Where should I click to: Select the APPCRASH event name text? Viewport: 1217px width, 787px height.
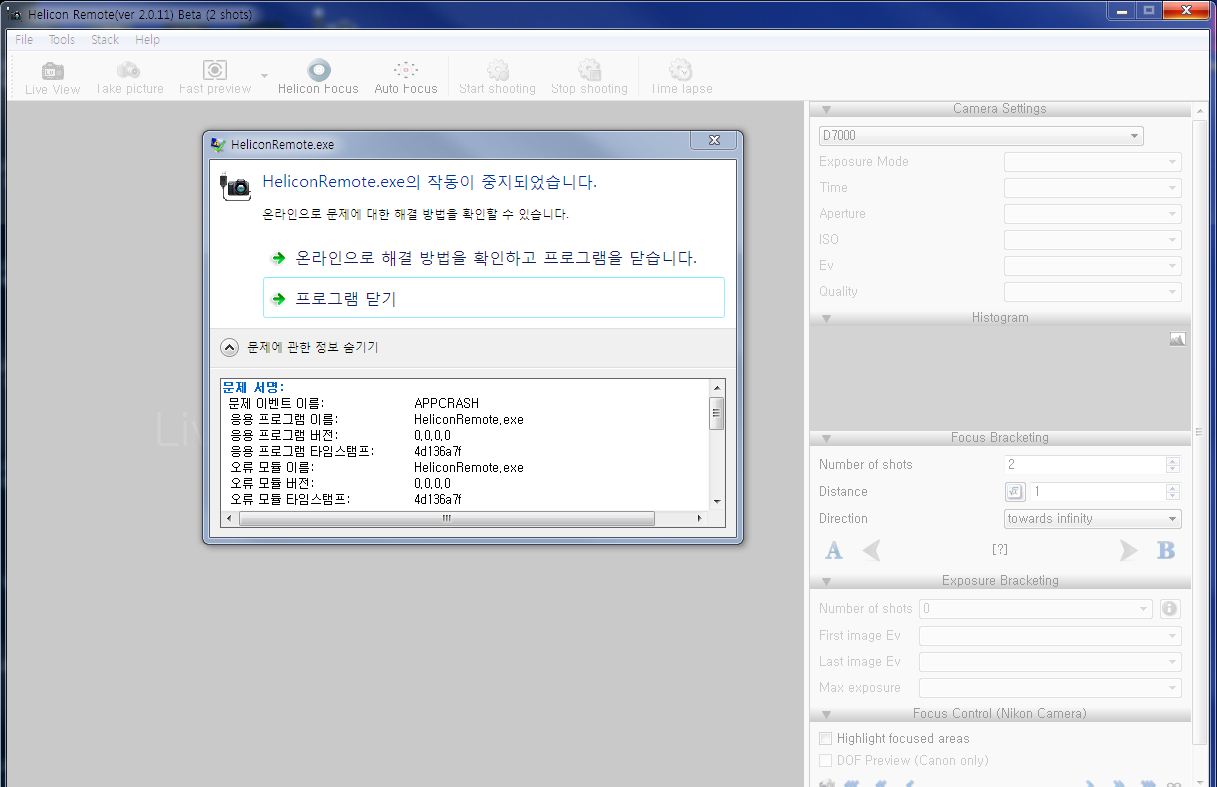click(x=446, y=403)
